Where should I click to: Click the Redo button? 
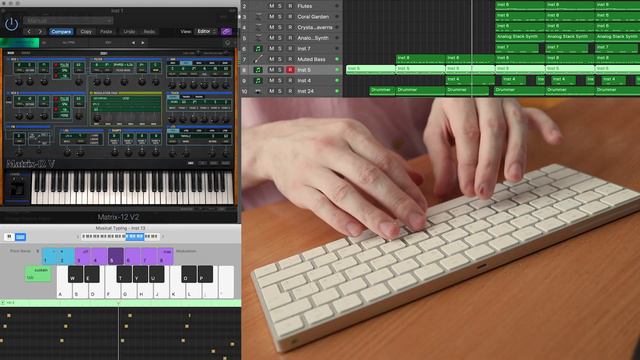click(x=149, y=31)
